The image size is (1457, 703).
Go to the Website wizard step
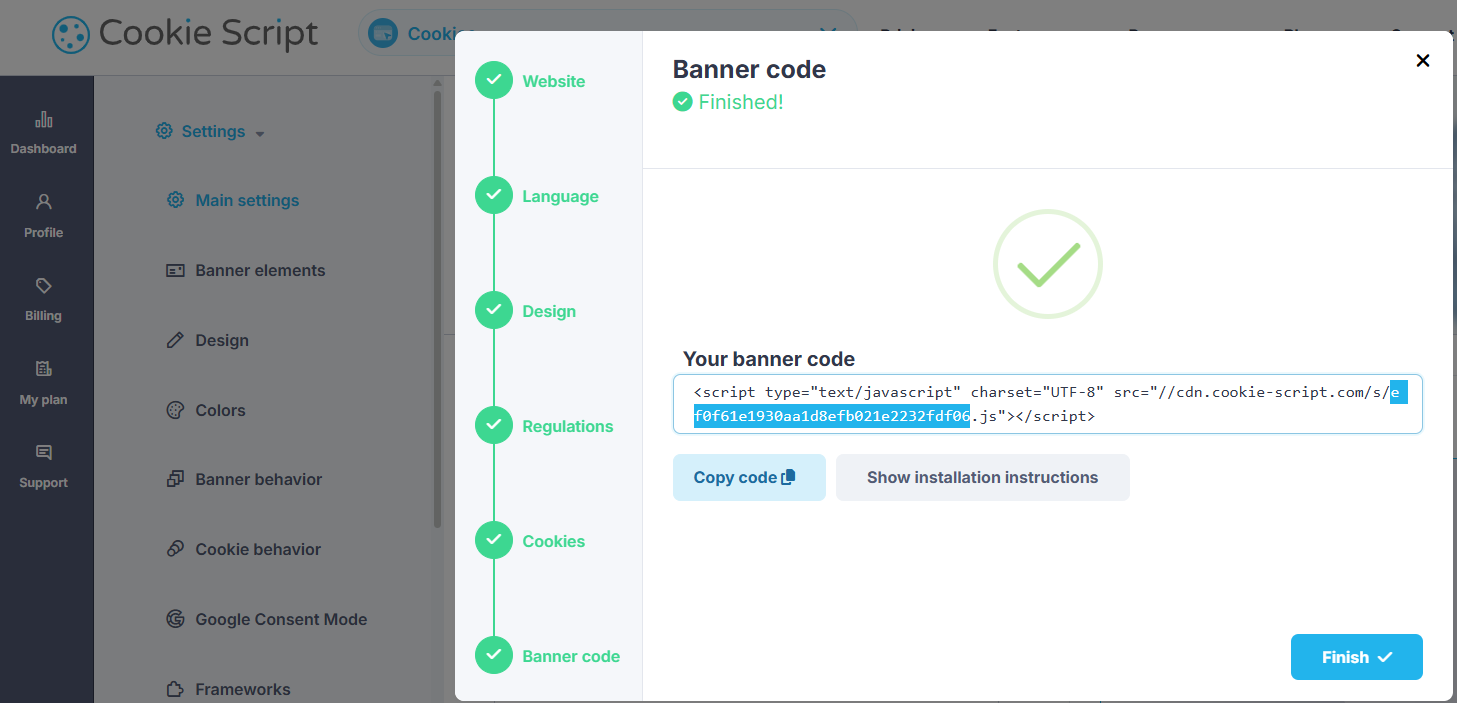coord(554,81)
